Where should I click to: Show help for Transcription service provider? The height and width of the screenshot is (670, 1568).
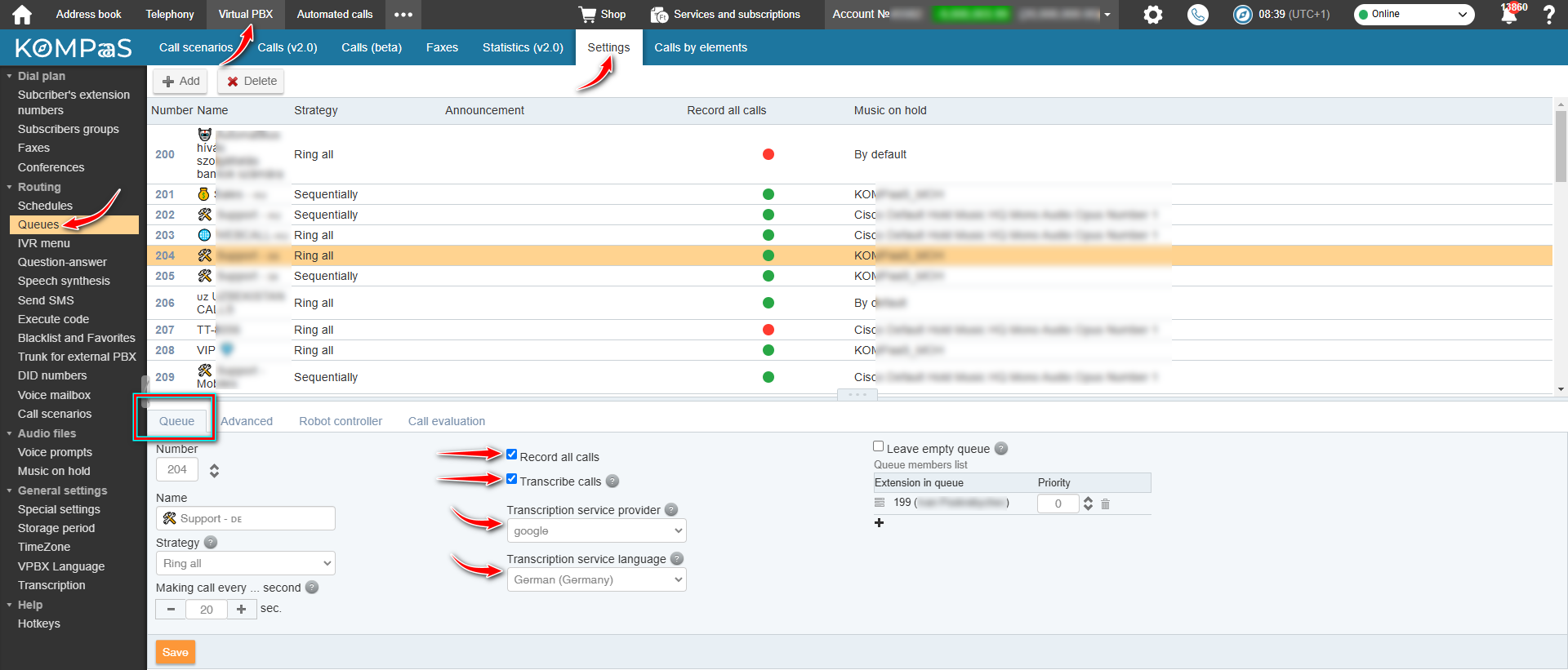coord(671,510)
